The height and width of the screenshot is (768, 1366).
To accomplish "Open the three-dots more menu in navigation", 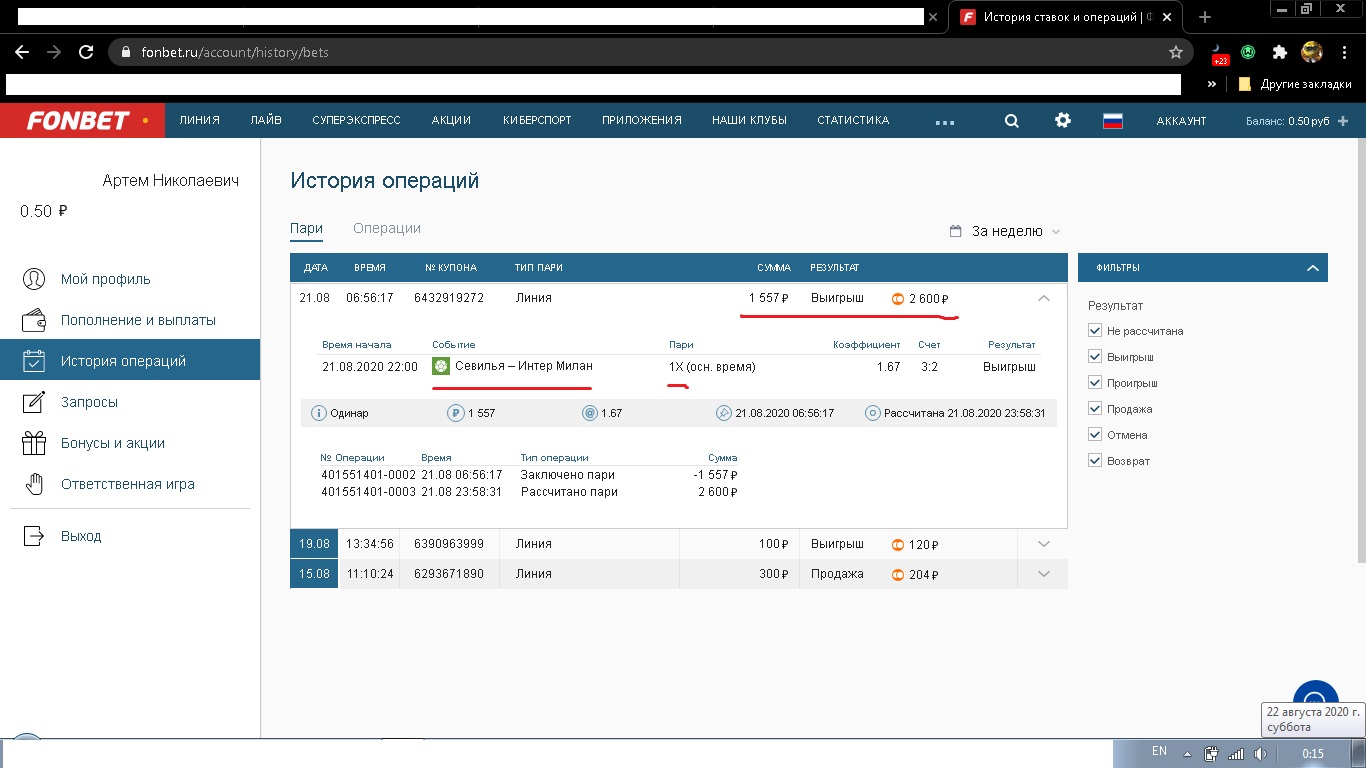I will 945,122.
